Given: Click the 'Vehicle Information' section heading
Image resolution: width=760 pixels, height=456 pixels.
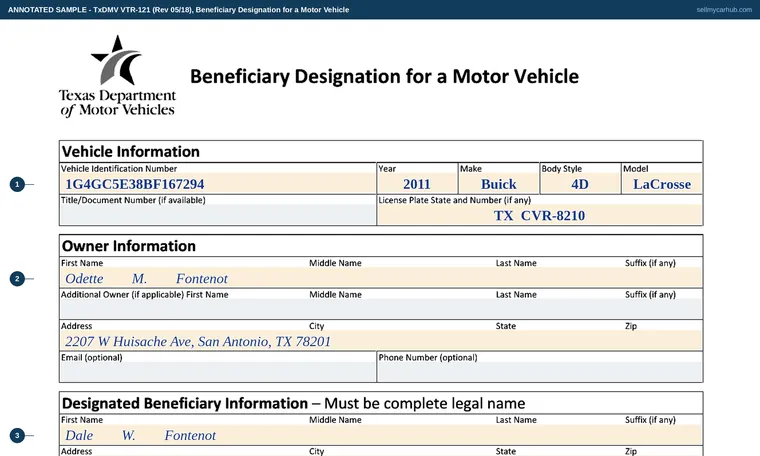Looking at the screenshot, I should point(130,152).
